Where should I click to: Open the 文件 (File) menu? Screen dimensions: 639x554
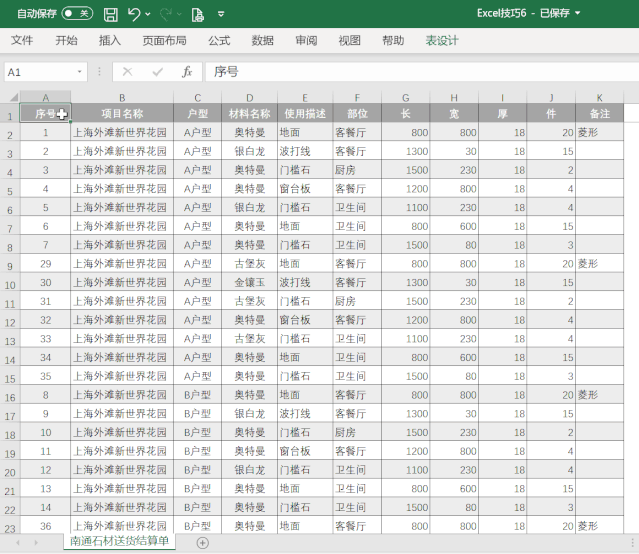(22, 41)
